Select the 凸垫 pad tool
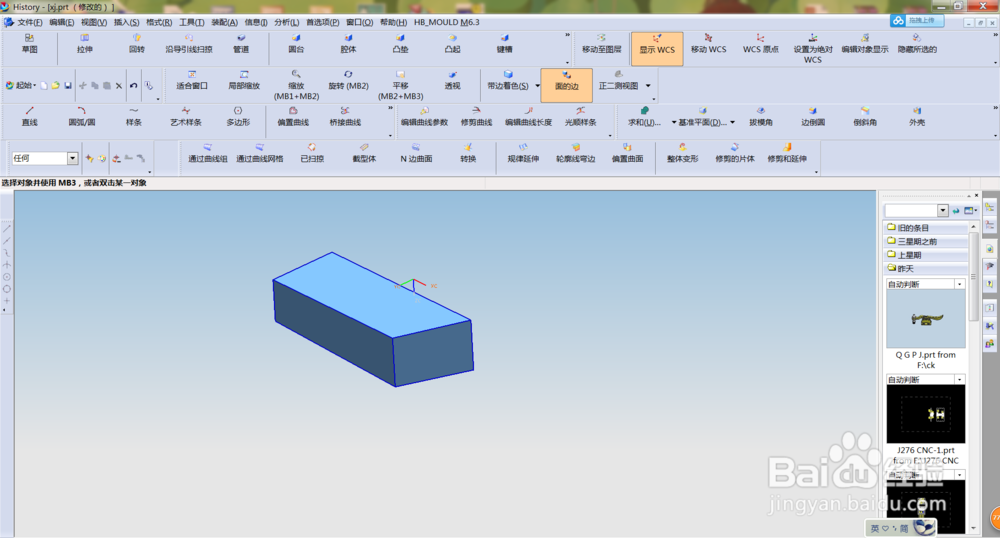The image size is (1000, 538). (400, 44)
